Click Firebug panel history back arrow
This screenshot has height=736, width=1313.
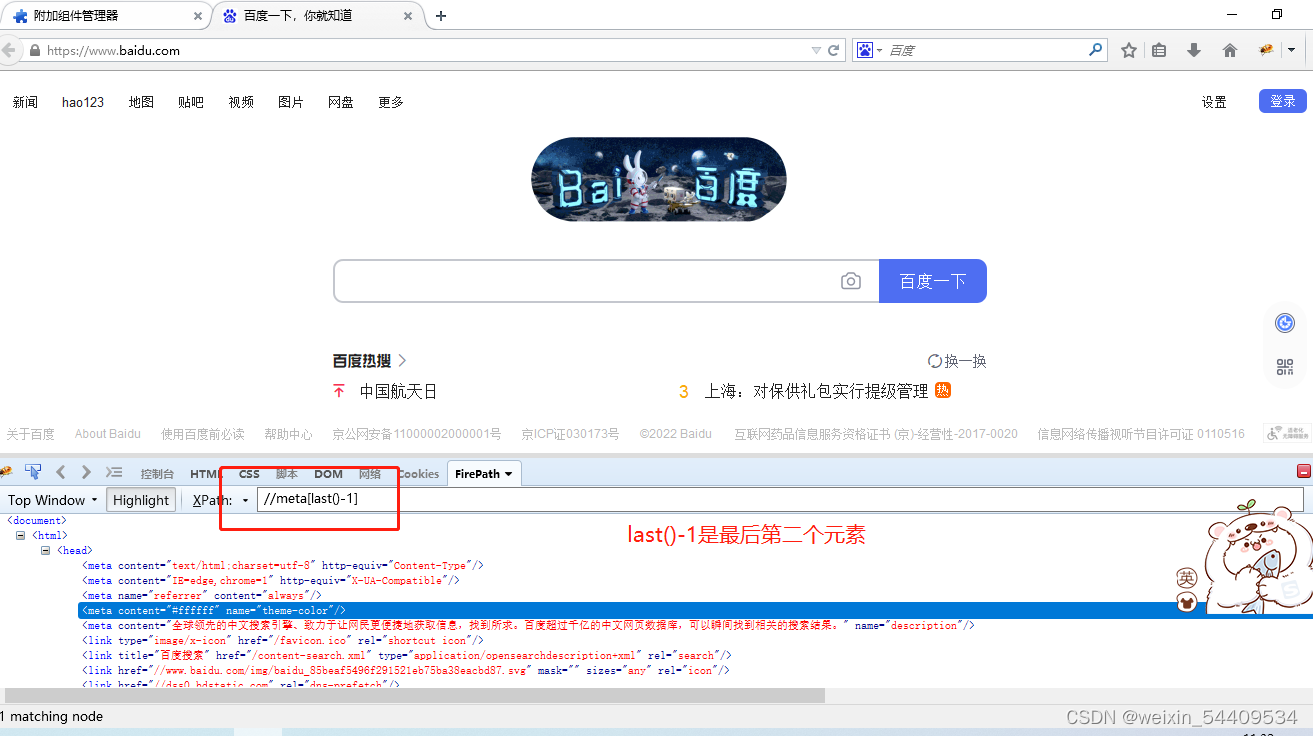tap(61, 472)
